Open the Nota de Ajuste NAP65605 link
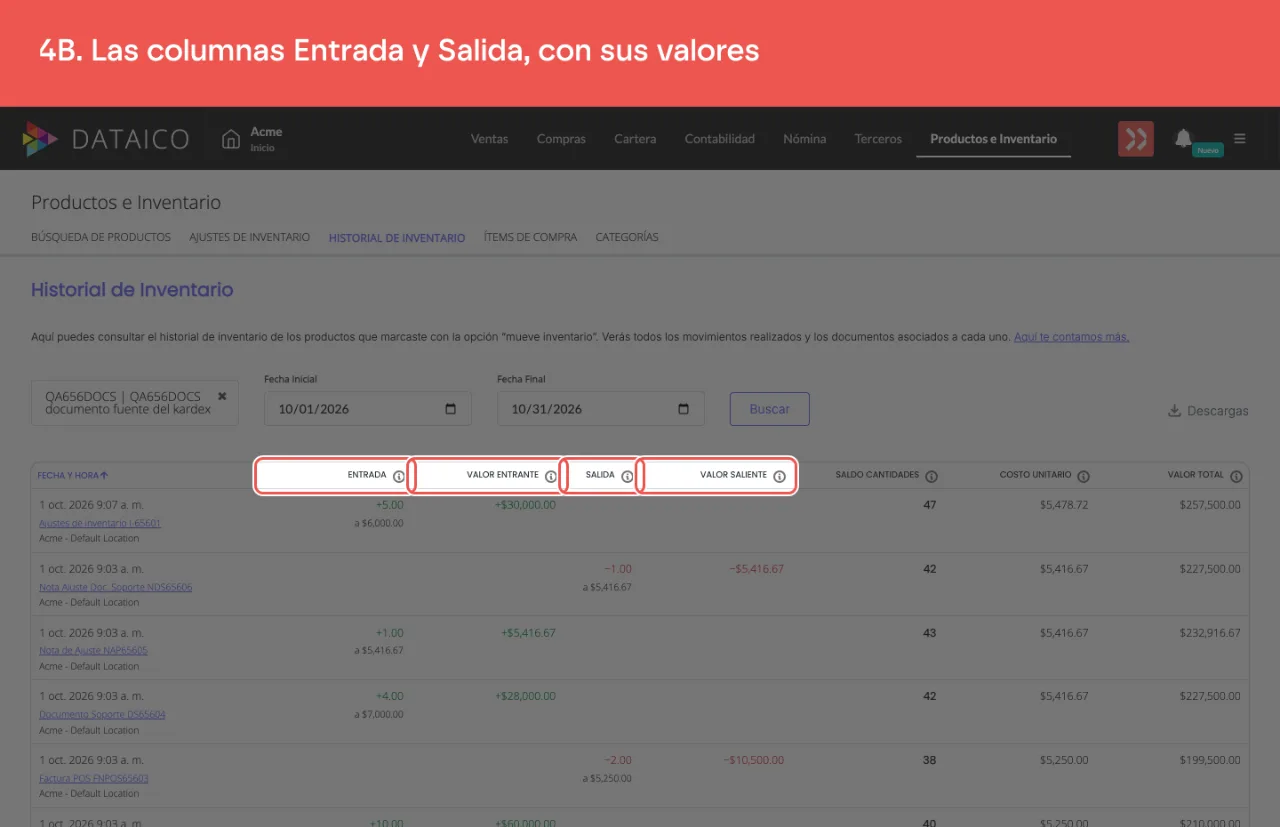Viewport: 1280px width, 827px height. [x=93, y=650]
